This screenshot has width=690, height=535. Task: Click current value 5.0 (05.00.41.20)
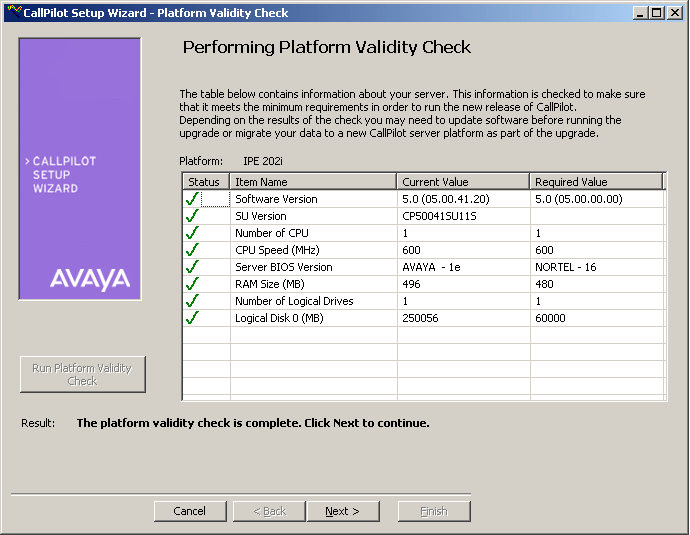click(x=446, y=199)
